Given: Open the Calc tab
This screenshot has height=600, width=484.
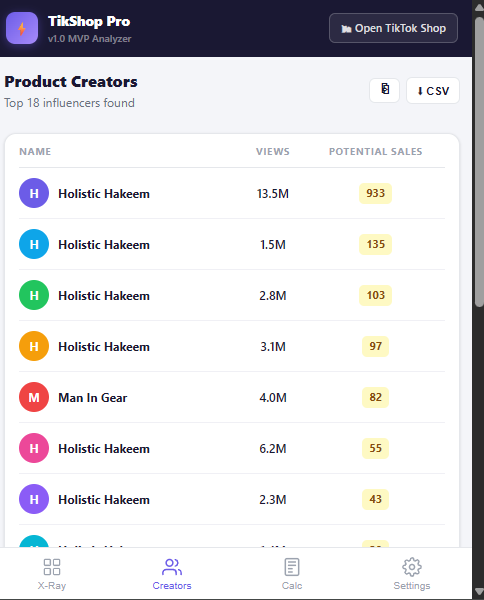Looking at the screenshot, I should pyautogui.click(x=292, y=574).
